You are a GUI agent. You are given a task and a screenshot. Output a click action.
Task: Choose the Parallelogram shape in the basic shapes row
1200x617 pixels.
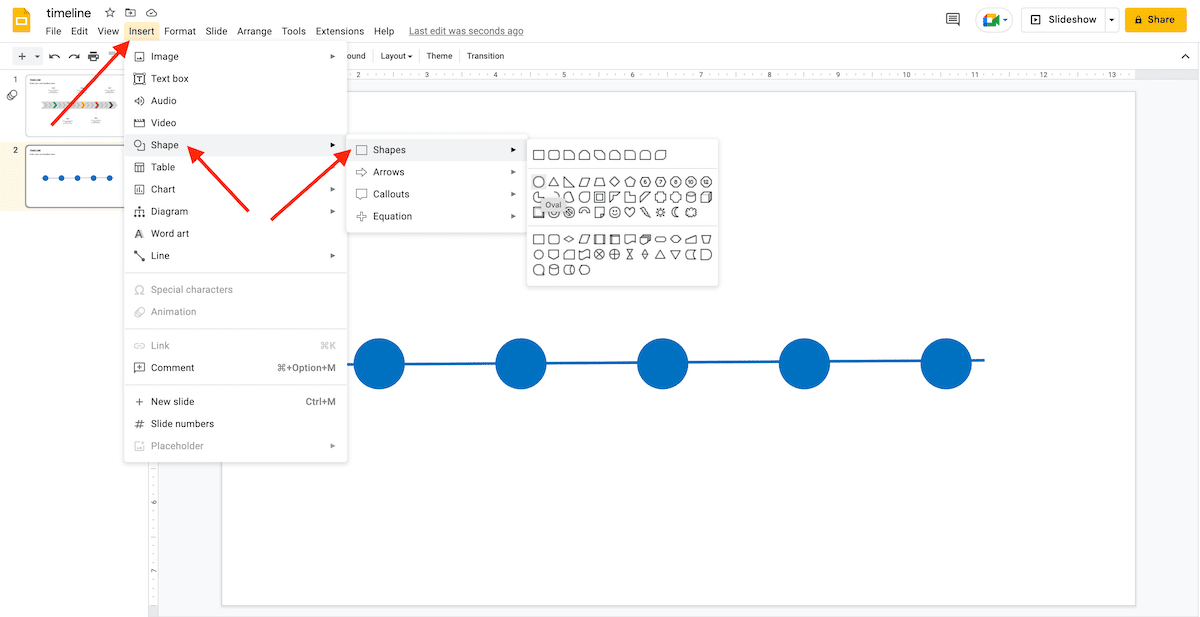click(584, 182)
